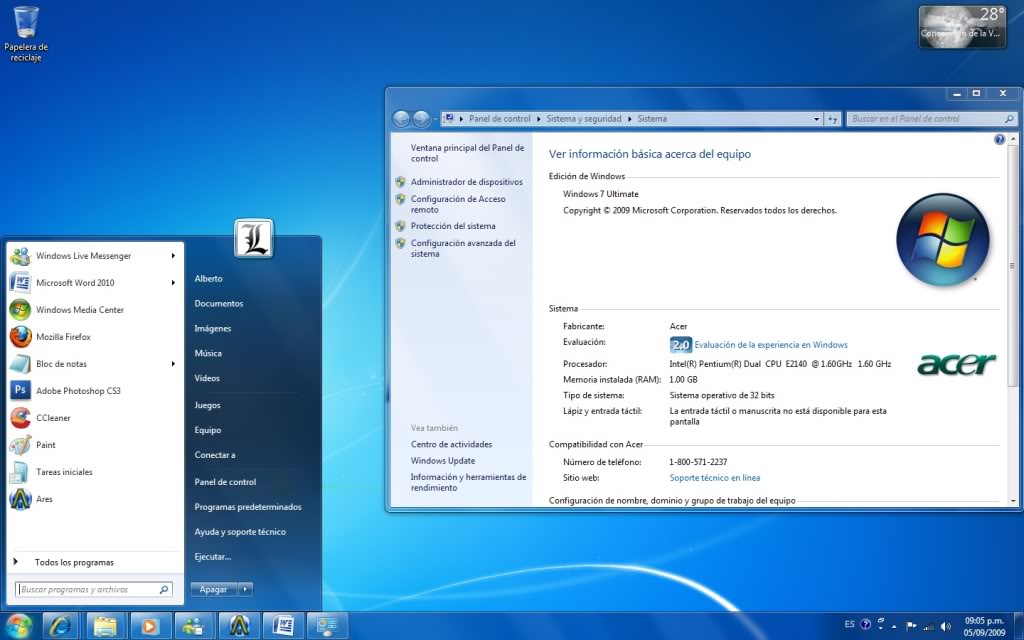
Task: Launch Microsoft Word from the taskbar
Action: pyautogui.click(x=284, y=626)
